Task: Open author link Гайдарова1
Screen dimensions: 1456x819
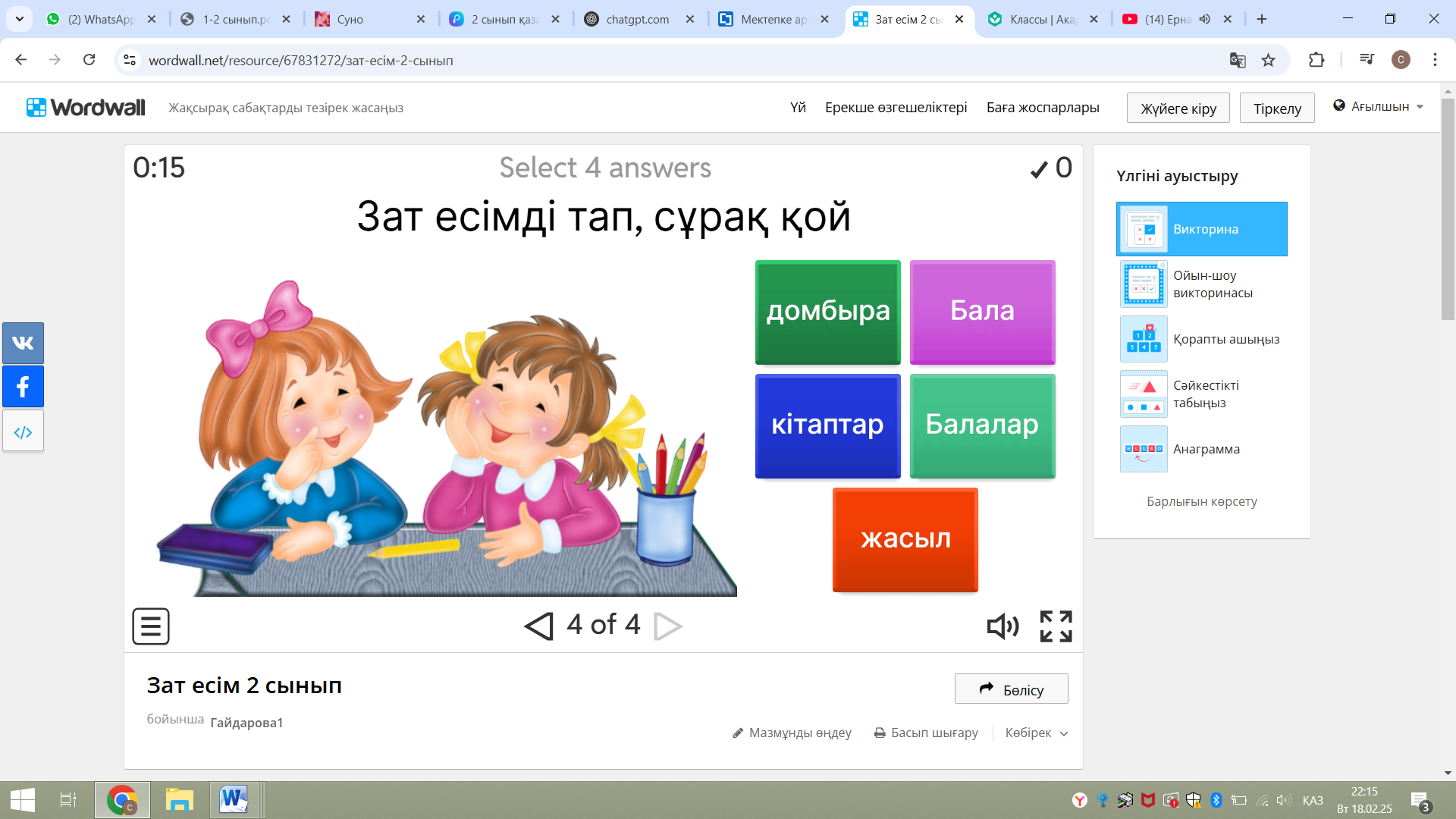Action: point(246,723)
